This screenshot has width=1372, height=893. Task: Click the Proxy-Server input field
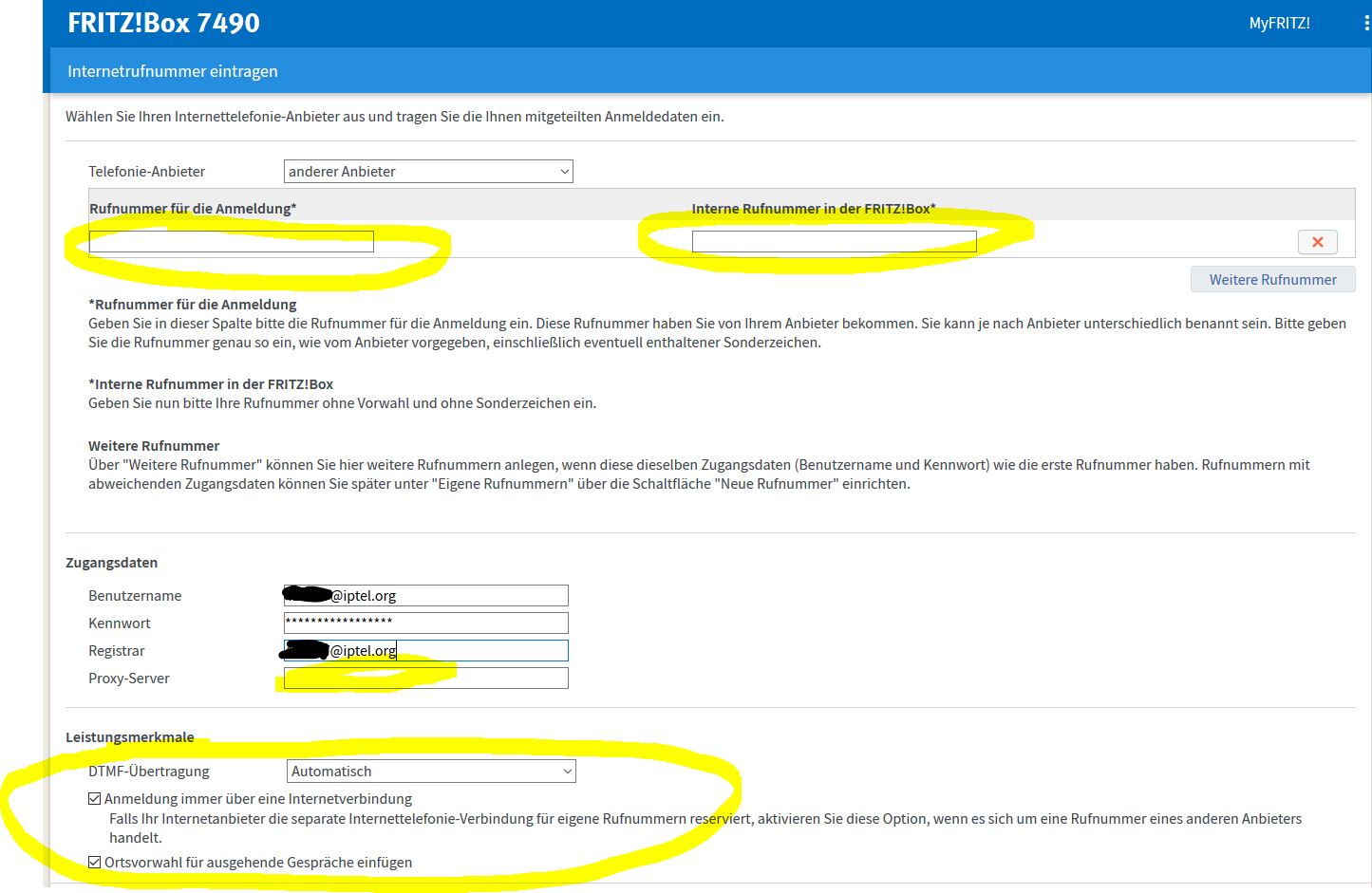pyautogui.click(x=426, y=678)
